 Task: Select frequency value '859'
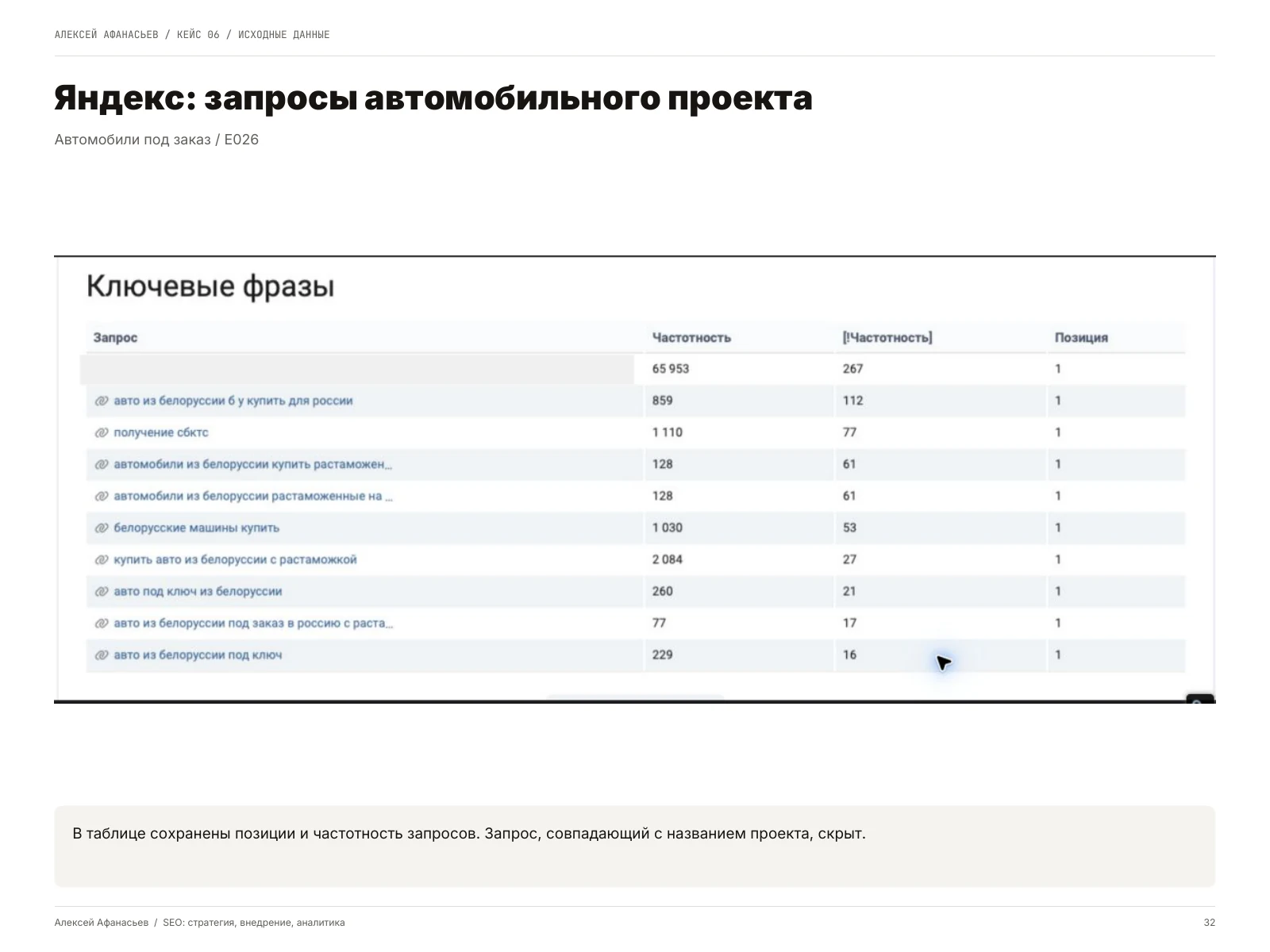point(663,401)
